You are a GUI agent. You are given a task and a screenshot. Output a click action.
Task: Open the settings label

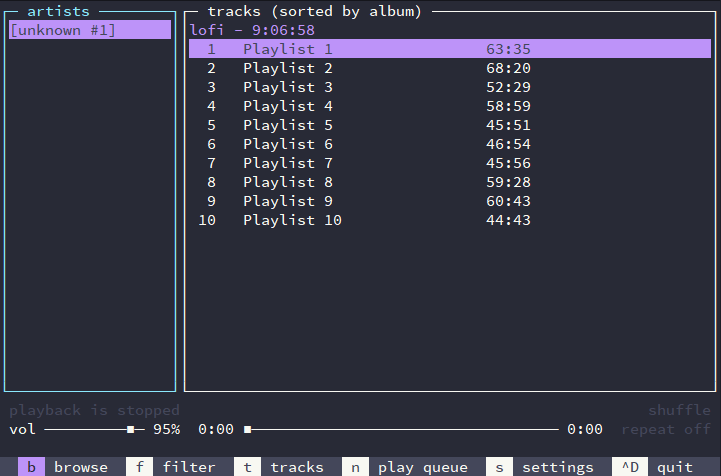557,467
